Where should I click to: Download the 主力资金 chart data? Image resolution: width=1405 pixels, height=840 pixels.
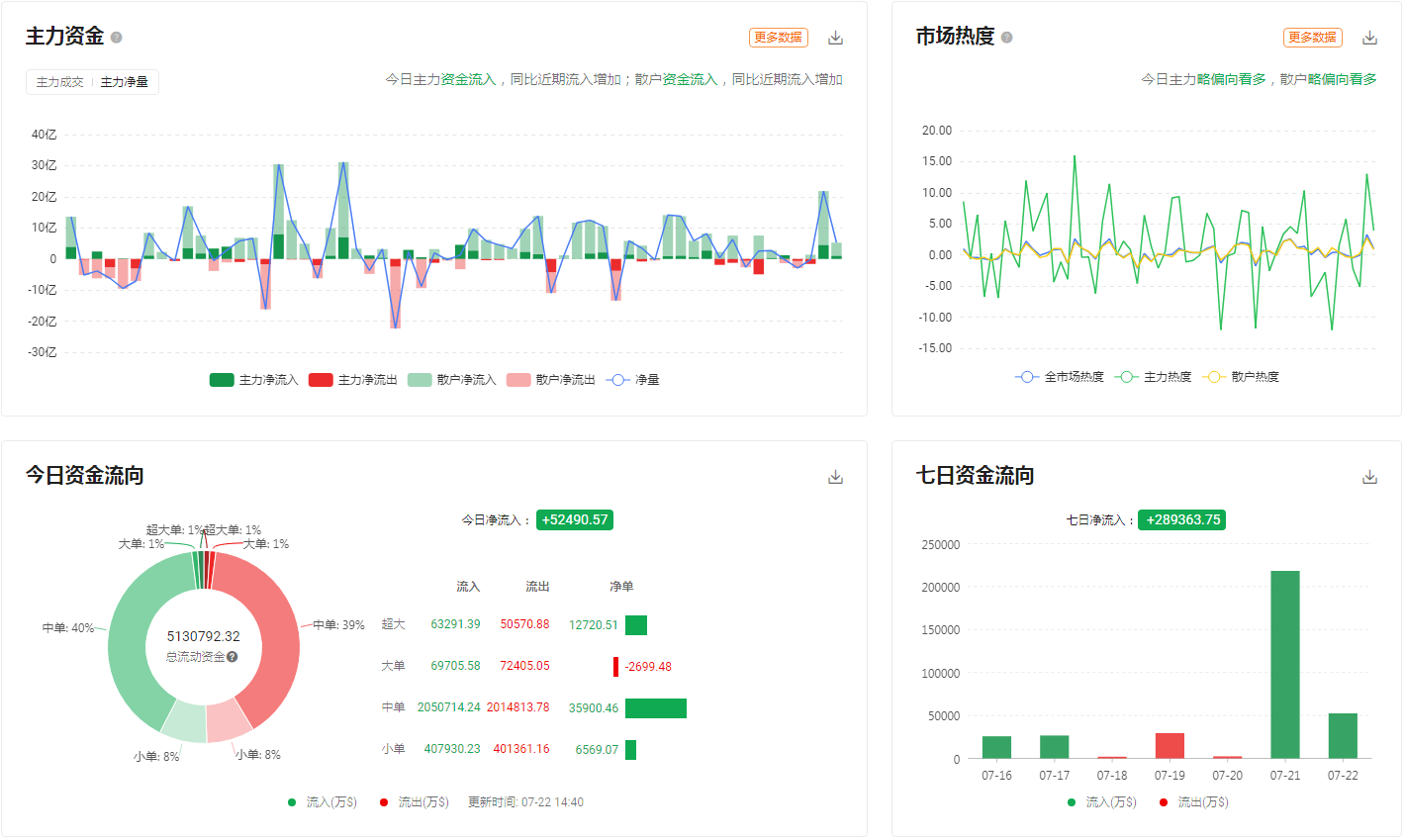835,38
